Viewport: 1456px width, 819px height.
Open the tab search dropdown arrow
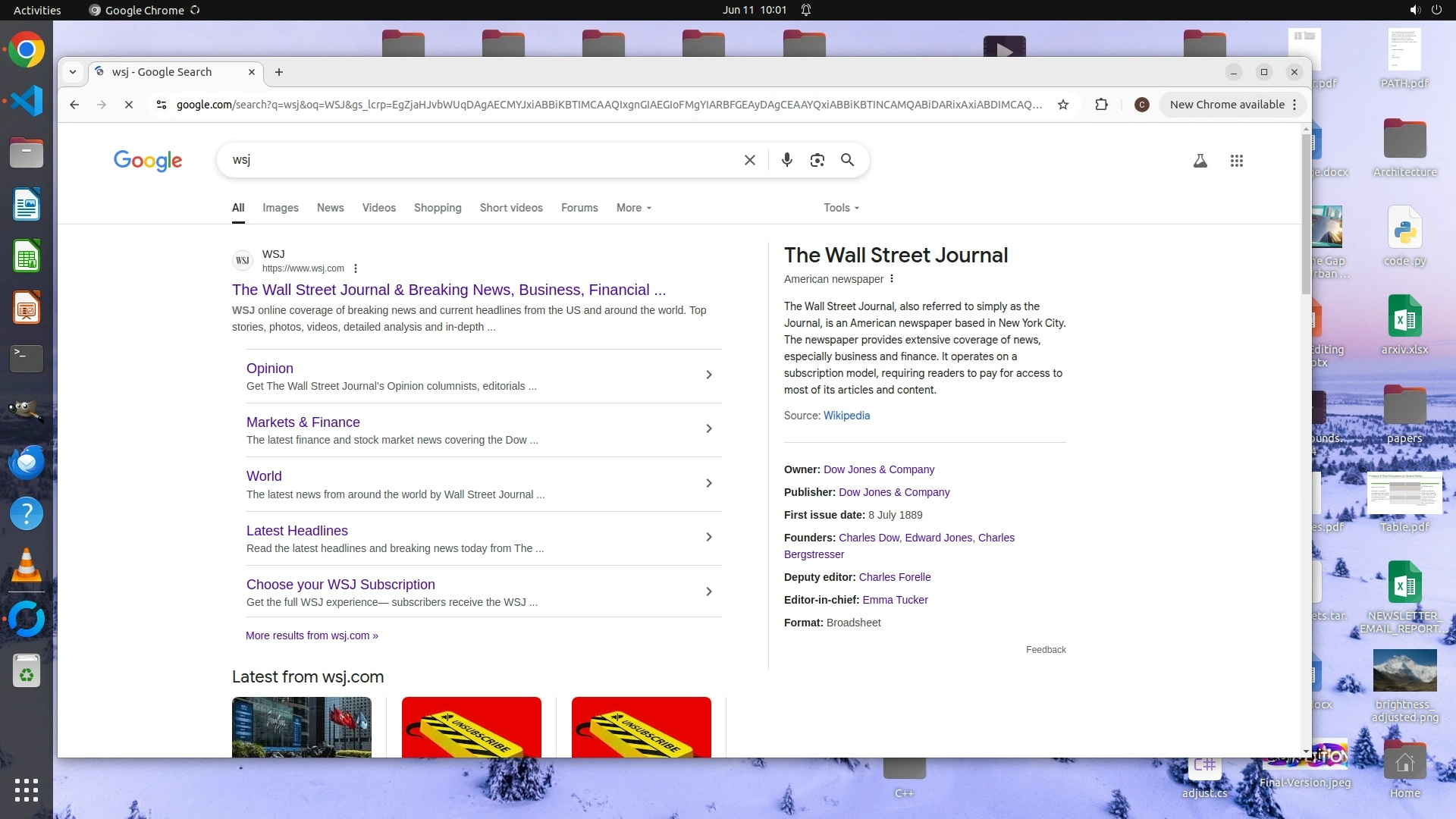(x=73, y=72)
